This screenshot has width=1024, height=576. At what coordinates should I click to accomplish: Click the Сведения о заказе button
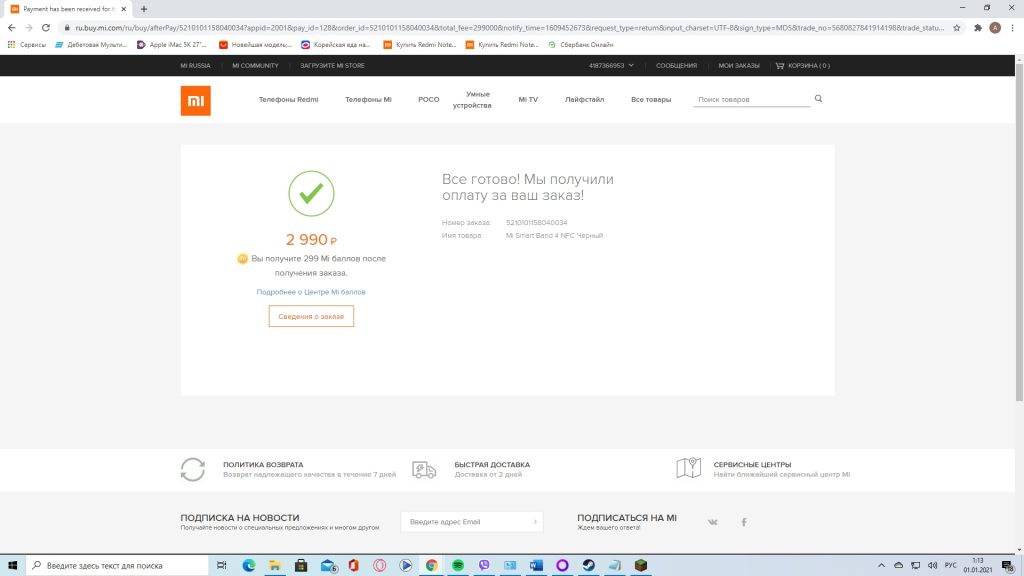[311, 316]
